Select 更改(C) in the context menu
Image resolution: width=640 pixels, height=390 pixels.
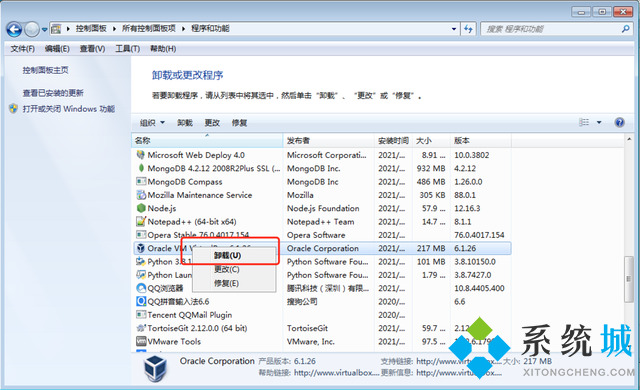pos(234,270)
